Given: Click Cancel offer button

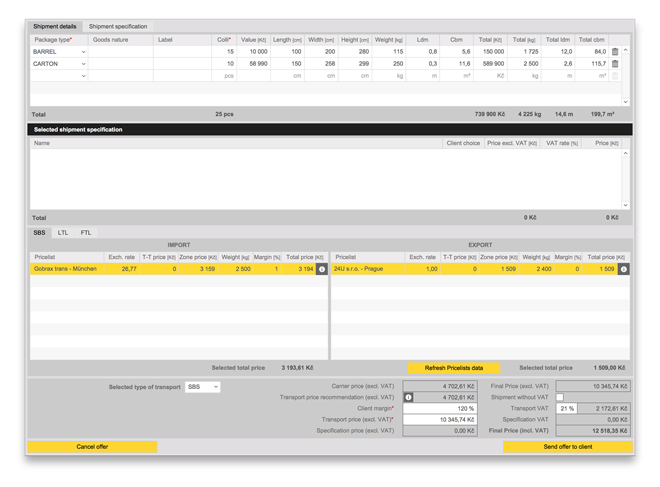Looking at the screenshot, I should coord(92,447).
